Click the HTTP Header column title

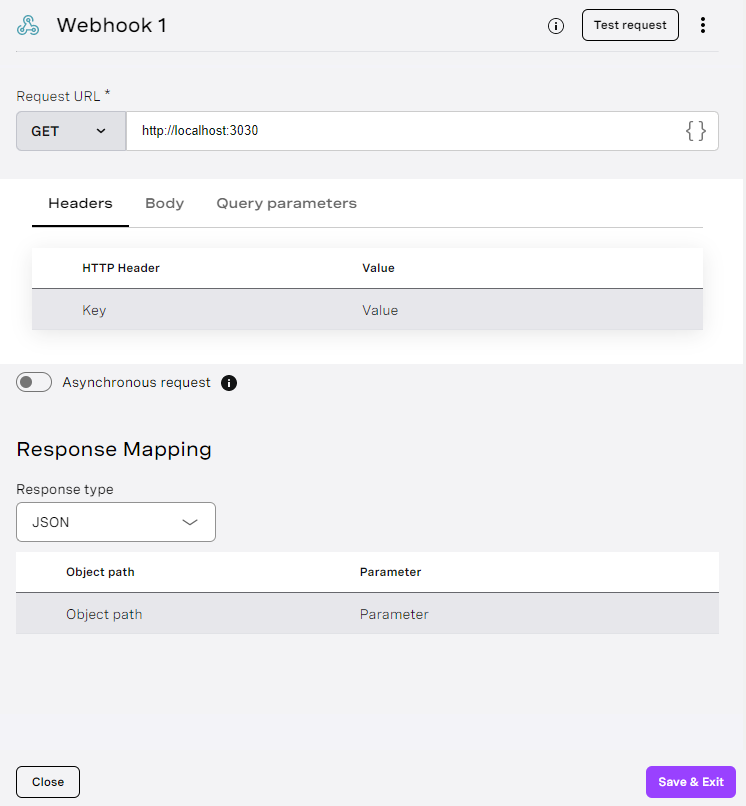(x=121, y=268)
